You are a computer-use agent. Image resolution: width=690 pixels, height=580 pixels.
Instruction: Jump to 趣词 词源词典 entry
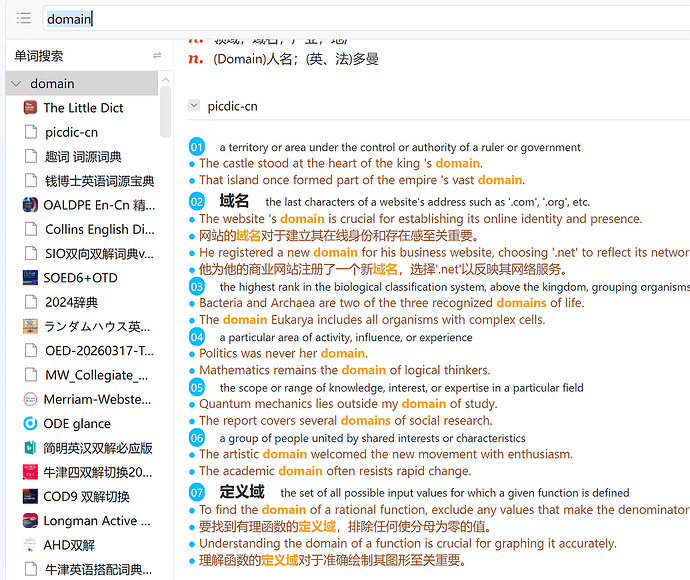pos(82,157)
